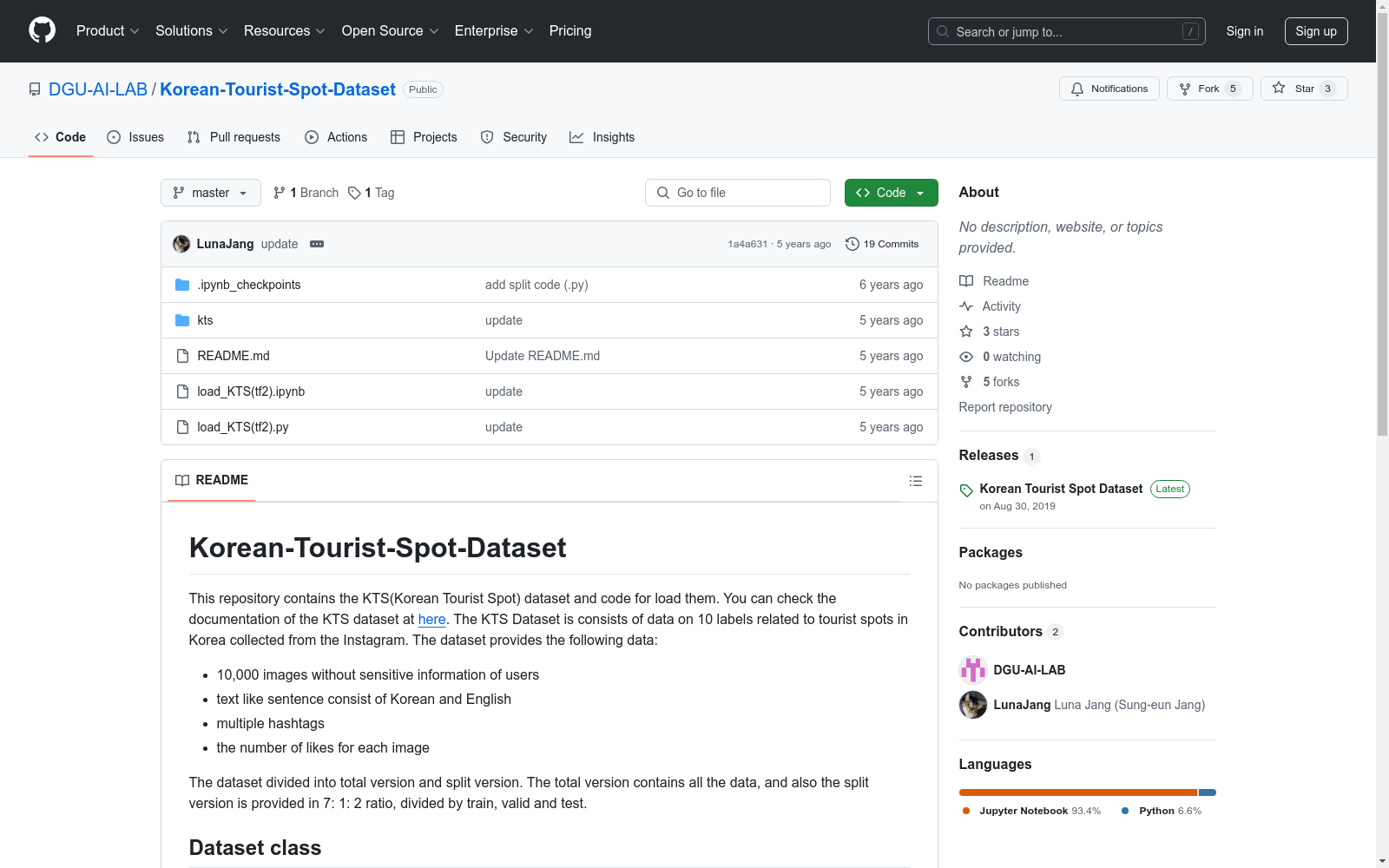Go to the Pricing page
This screenshot has width=1389, height=868.
click(x=570, y=31)
